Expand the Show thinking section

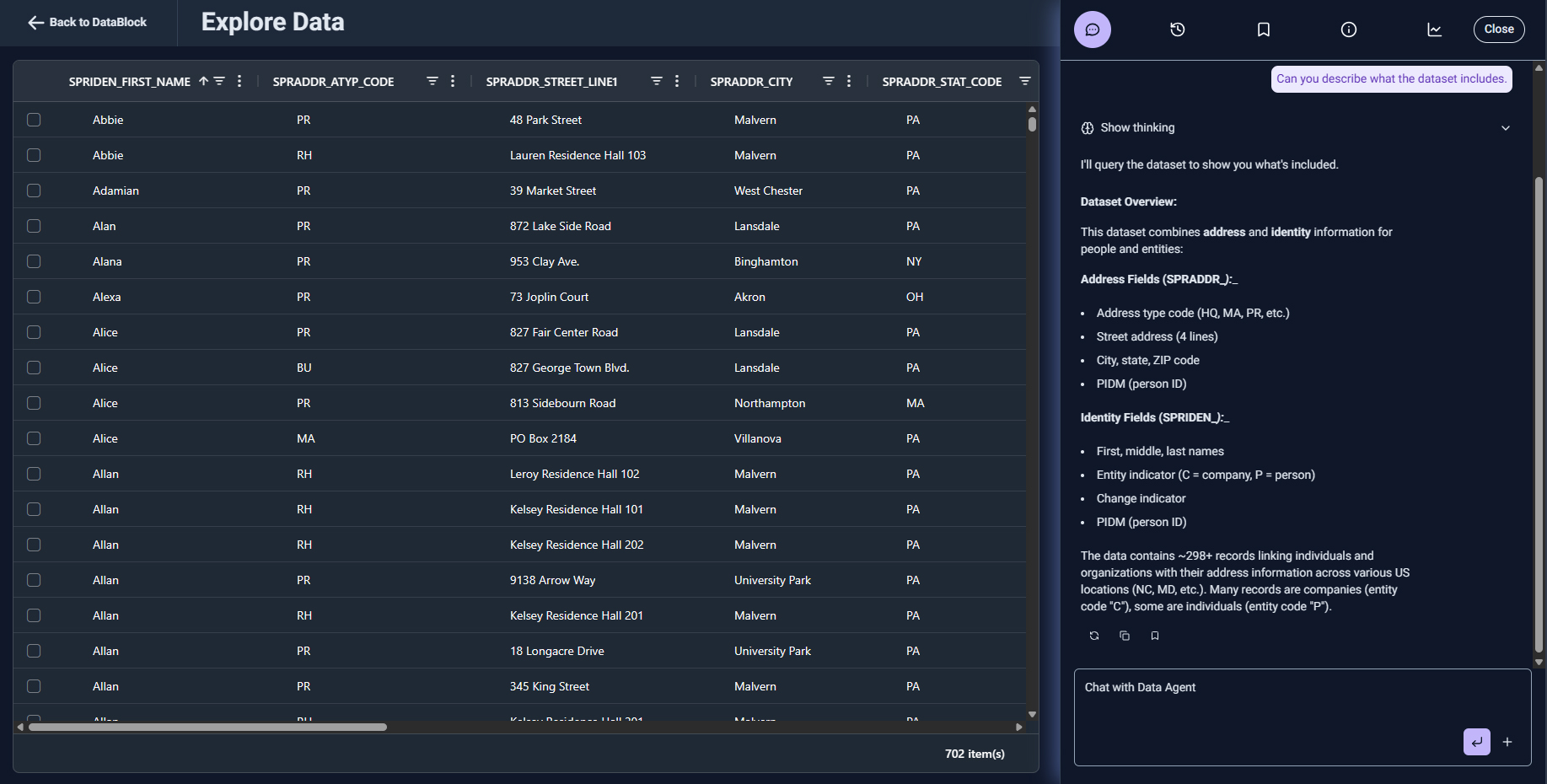click(1505, 128)
